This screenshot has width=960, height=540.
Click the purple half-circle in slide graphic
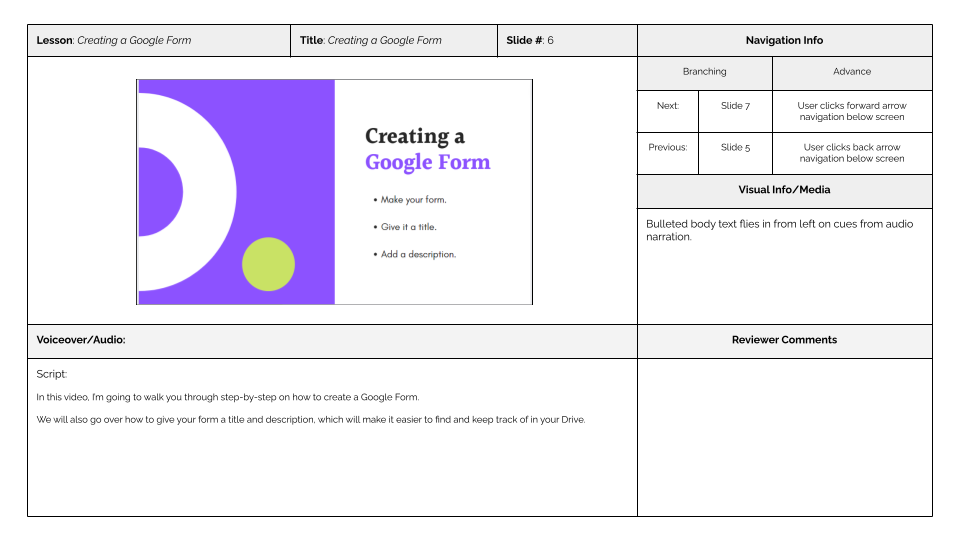pos(159,192)
